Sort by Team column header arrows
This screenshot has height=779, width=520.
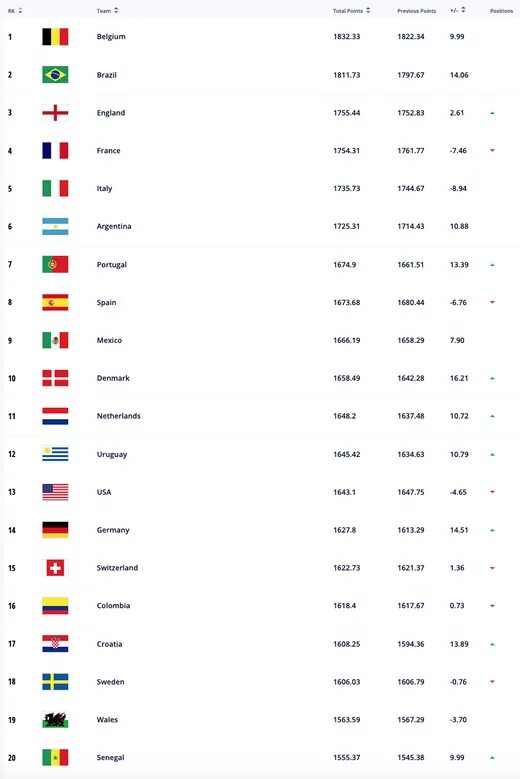click(x=116, y=10)
